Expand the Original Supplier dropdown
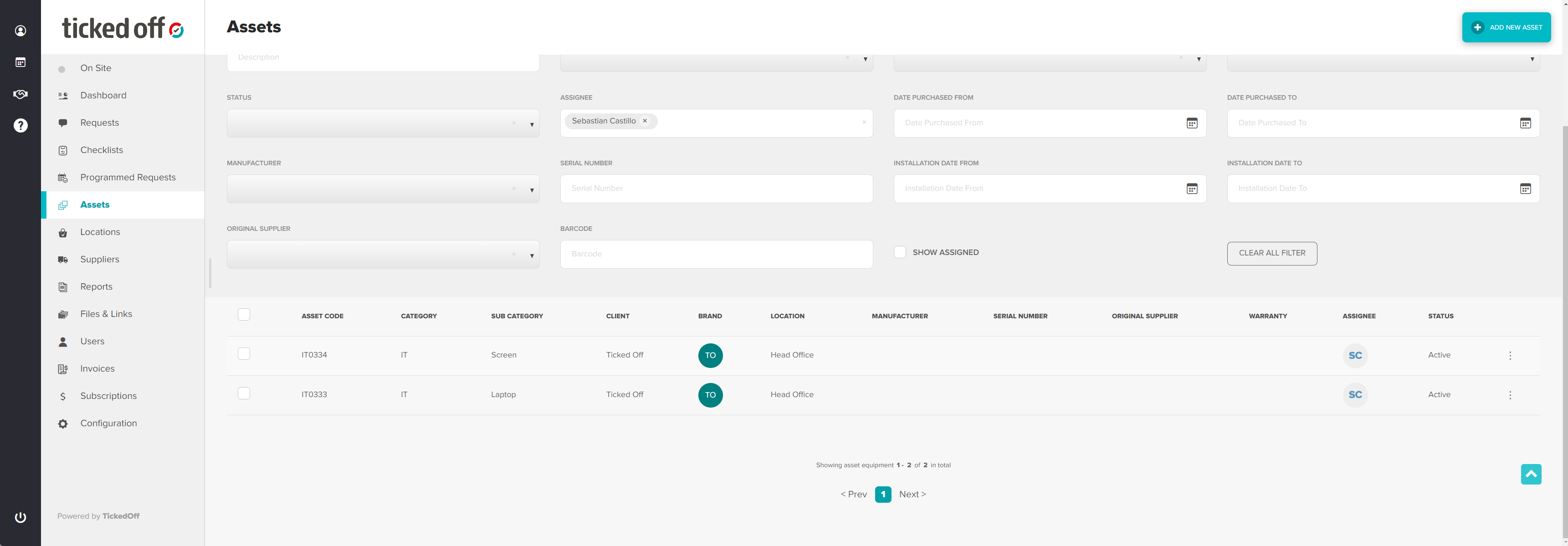 531,255
